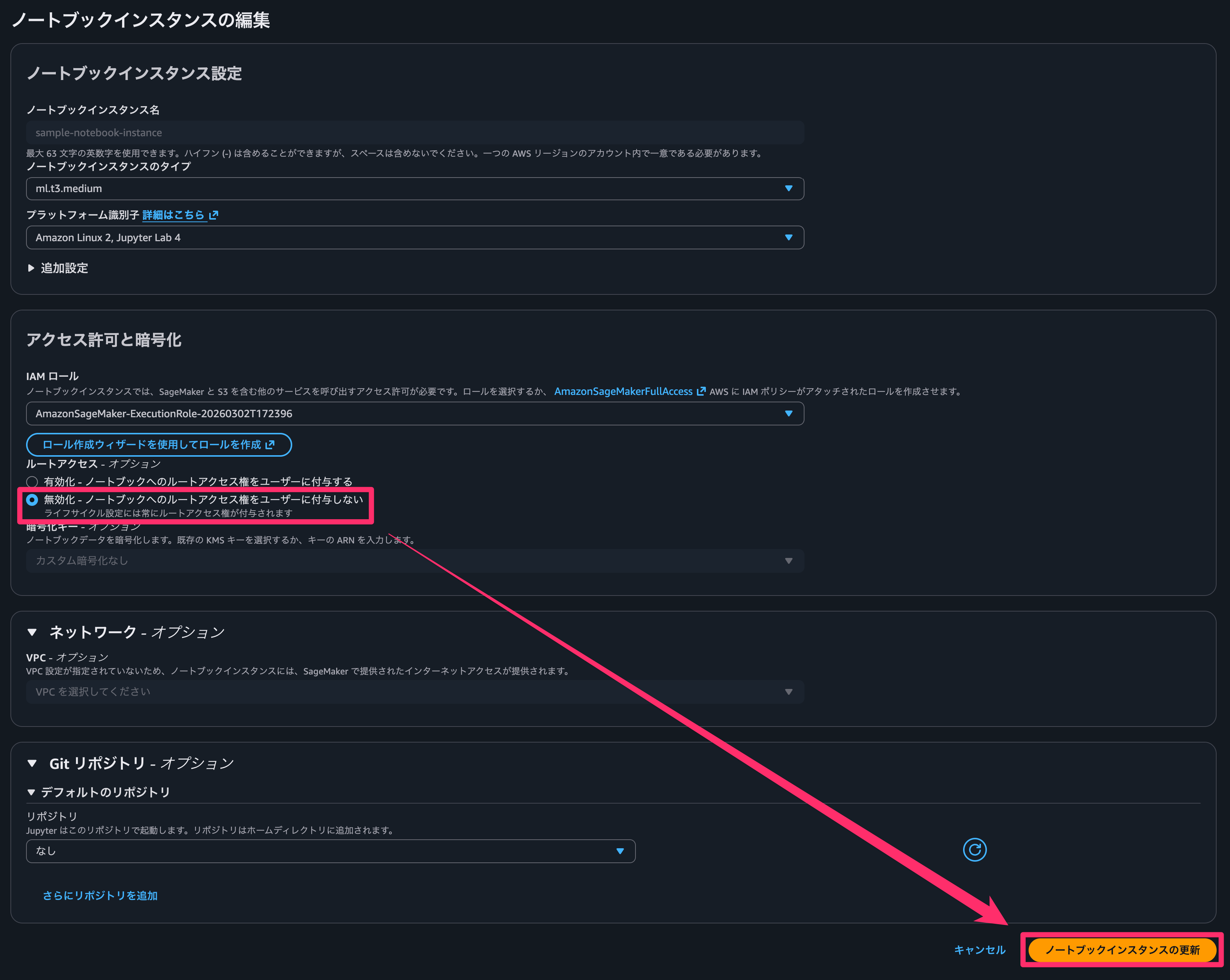This screenshot has width=1230, height=980.
Task: Select 無効化 root access radio button
Action: [32, 500]
